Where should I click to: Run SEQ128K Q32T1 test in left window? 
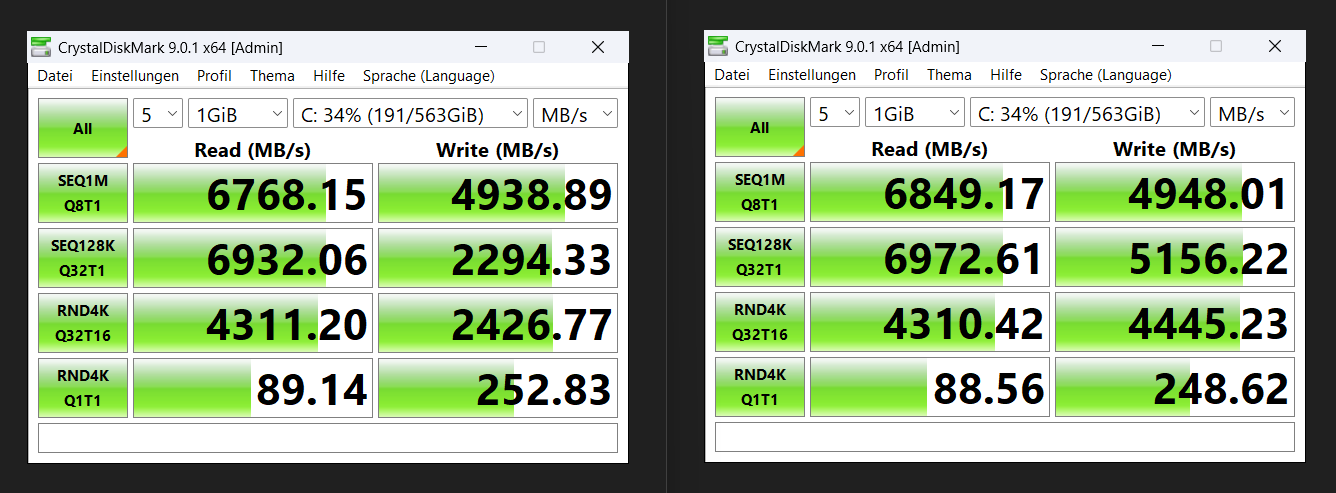[83, 258]
